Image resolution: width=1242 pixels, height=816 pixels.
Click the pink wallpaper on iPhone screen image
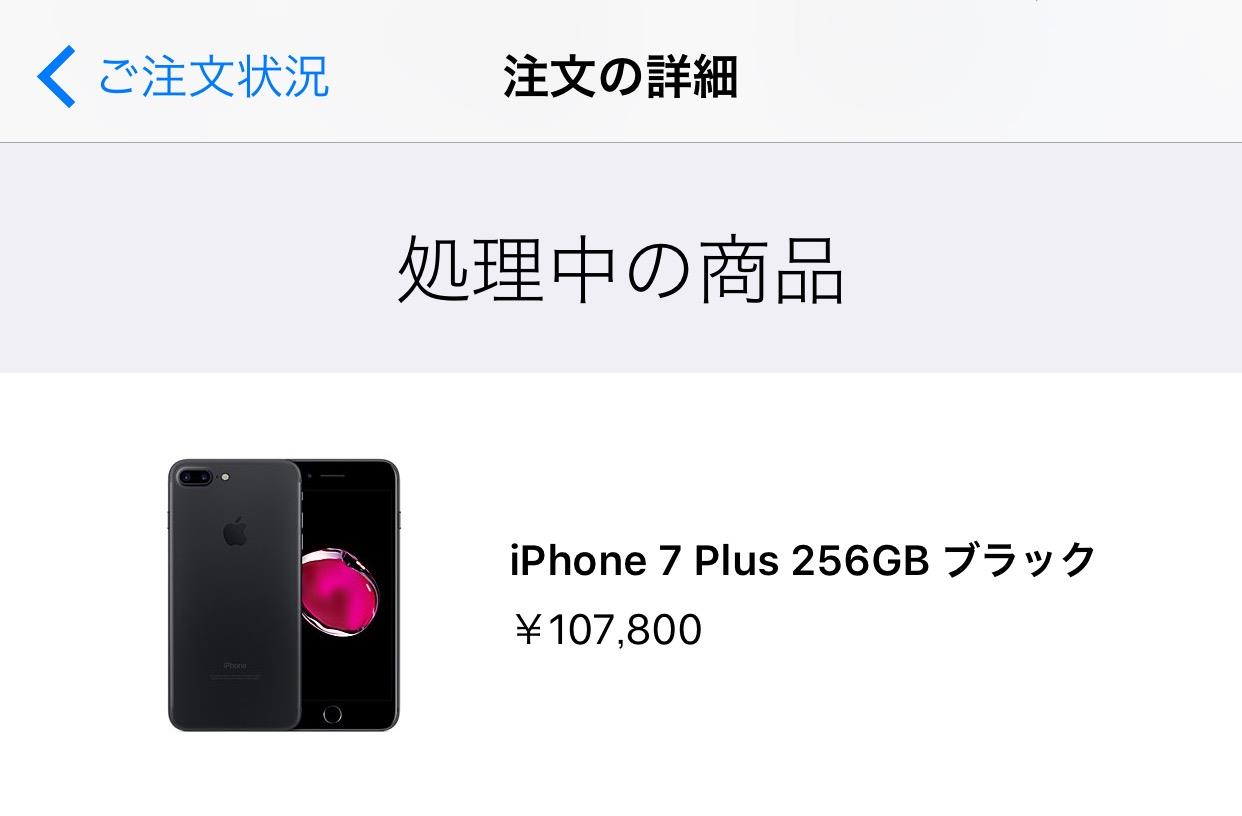coord(340,593)
